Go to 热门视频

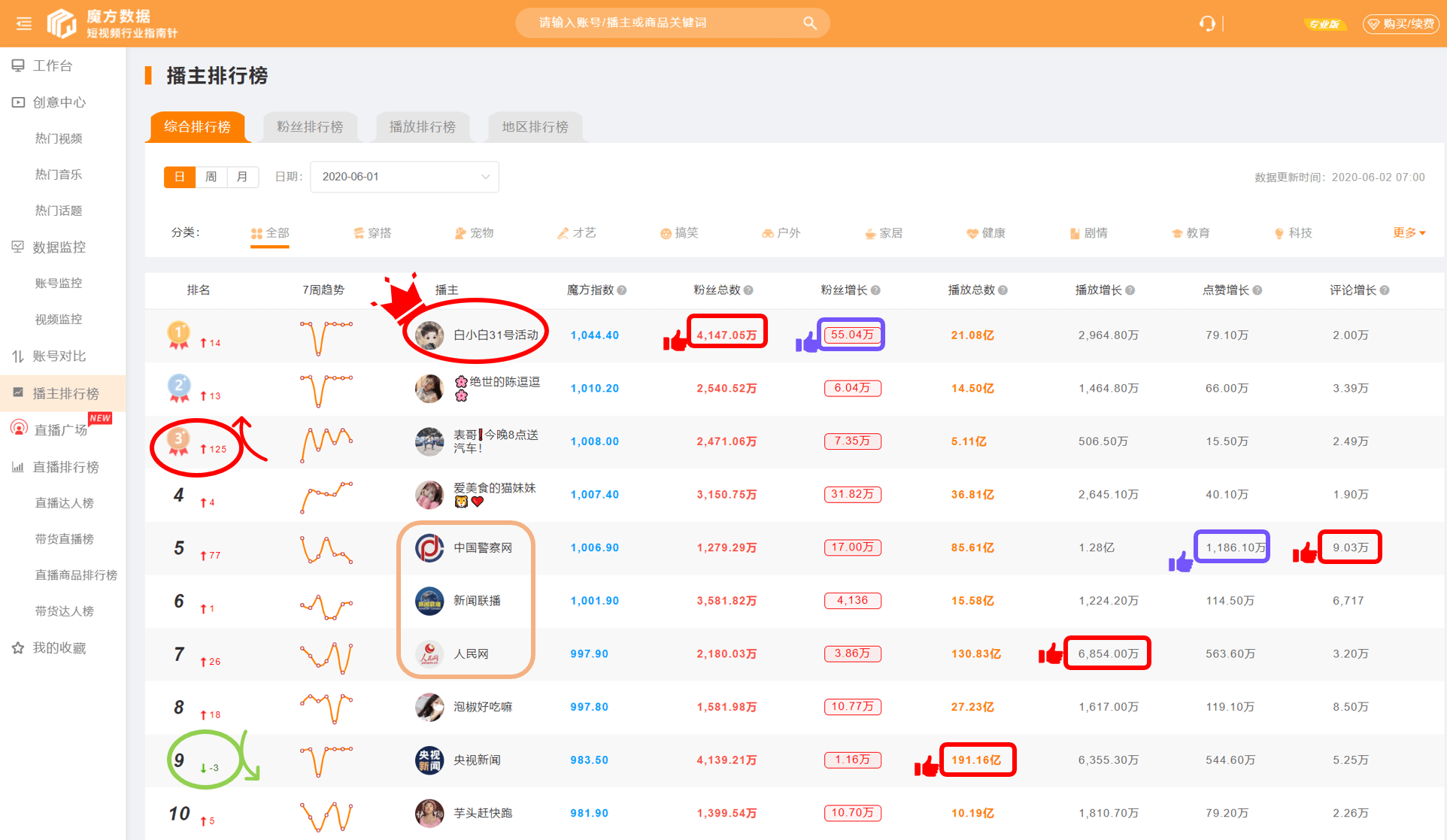(x=59, y=138)
